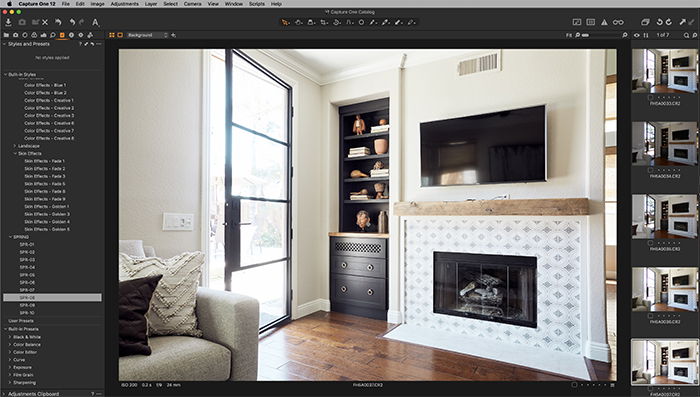The width and height of the screenshot is (700, 397).
Task: Open the tethered Capture camera toolbar icon
Action: click(22, 22)
